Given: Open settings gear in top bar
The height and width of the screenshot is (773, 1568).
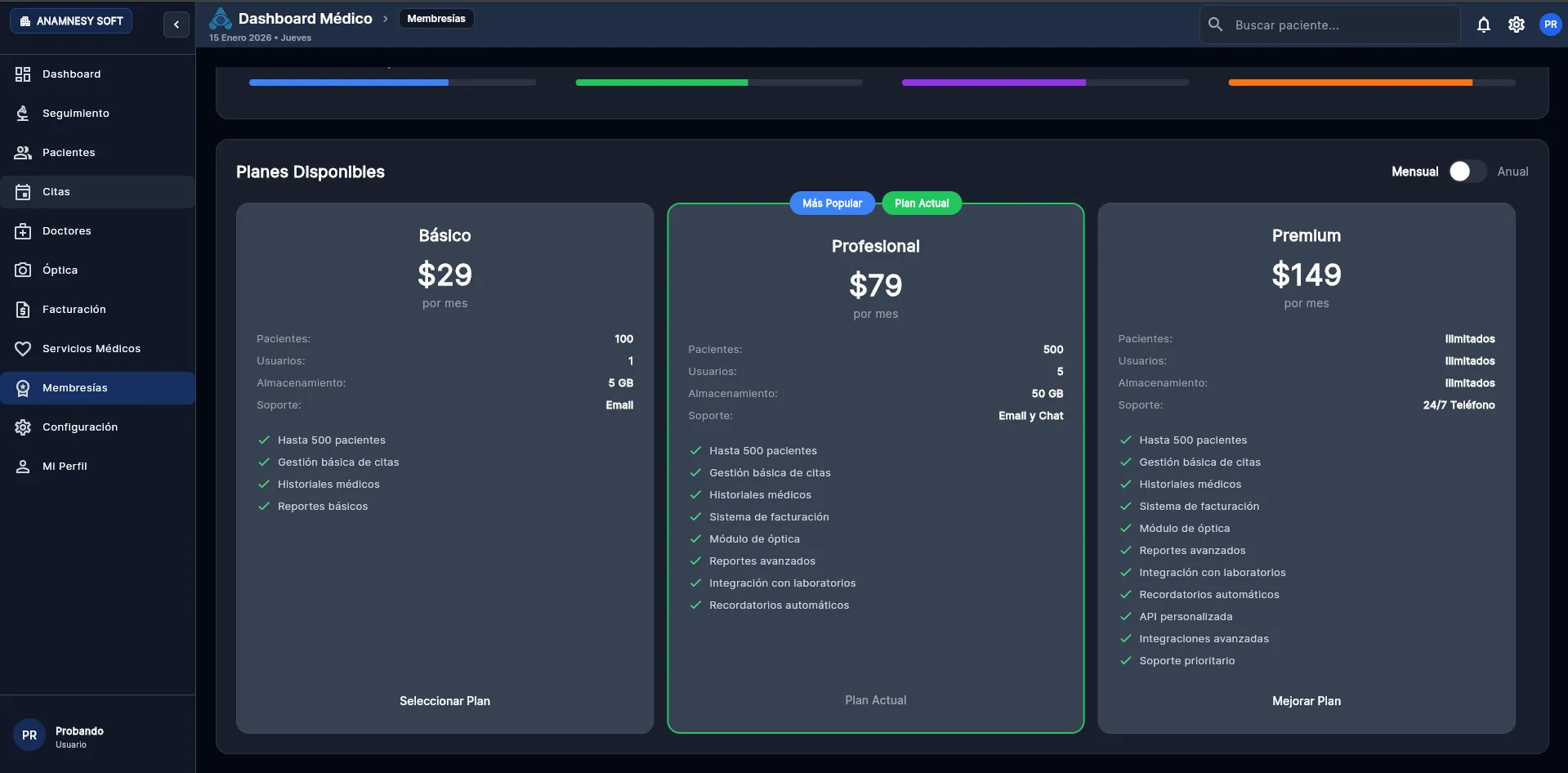Looking at the screenshot, I should pos(1517,25).
